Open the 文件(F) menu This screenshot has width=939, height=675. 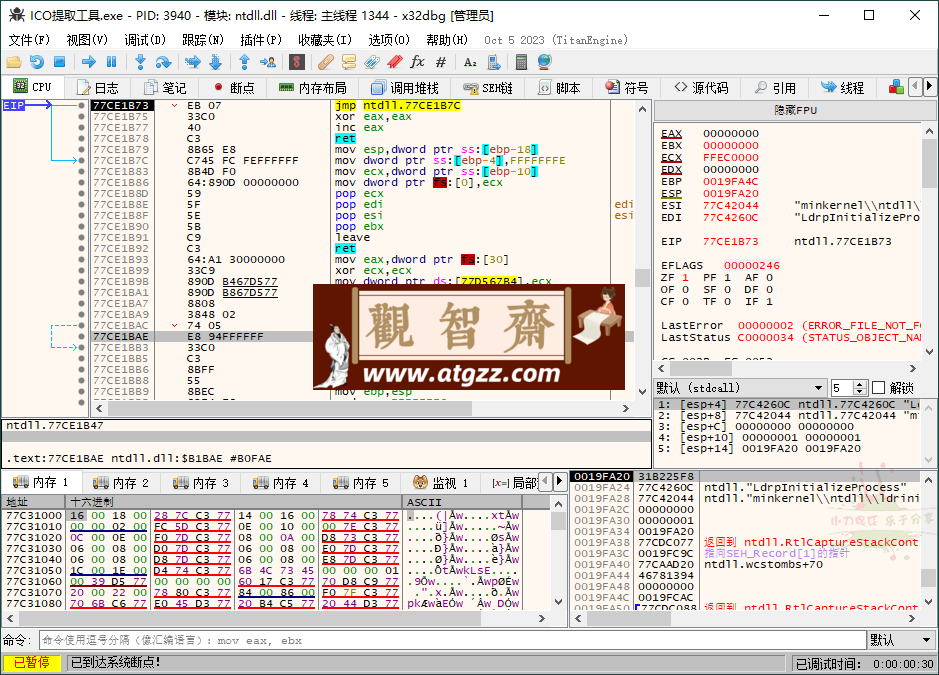coord(29,40)
